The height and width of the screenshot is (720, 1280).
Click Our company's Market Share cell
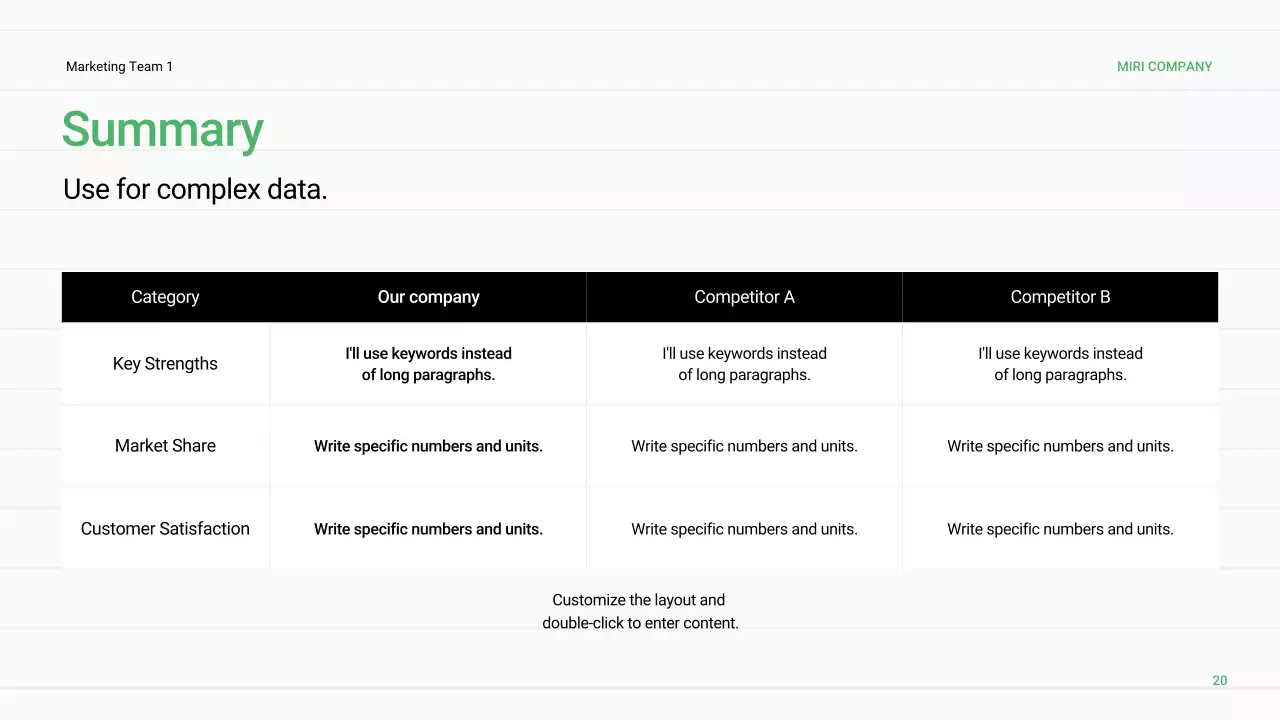tap(428, 446)
